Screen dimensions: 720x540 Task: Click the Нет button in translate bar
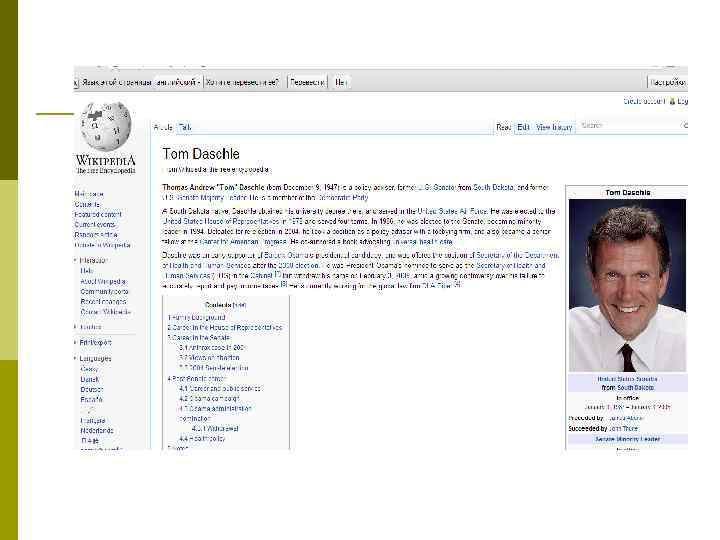click(340, 82)
